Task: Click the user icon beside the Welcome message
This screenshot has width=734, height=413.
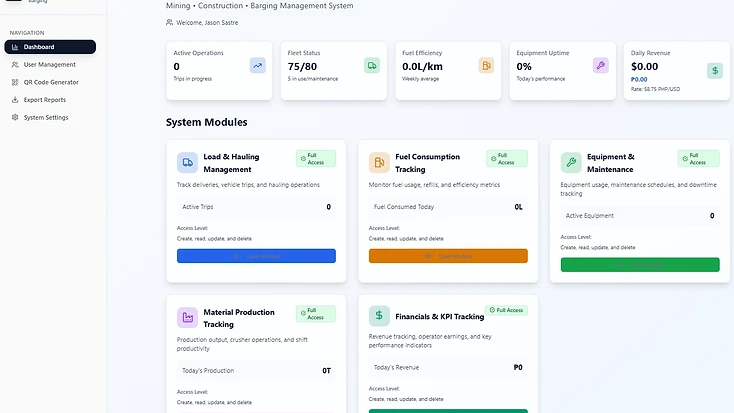Action: pos(169,22)
